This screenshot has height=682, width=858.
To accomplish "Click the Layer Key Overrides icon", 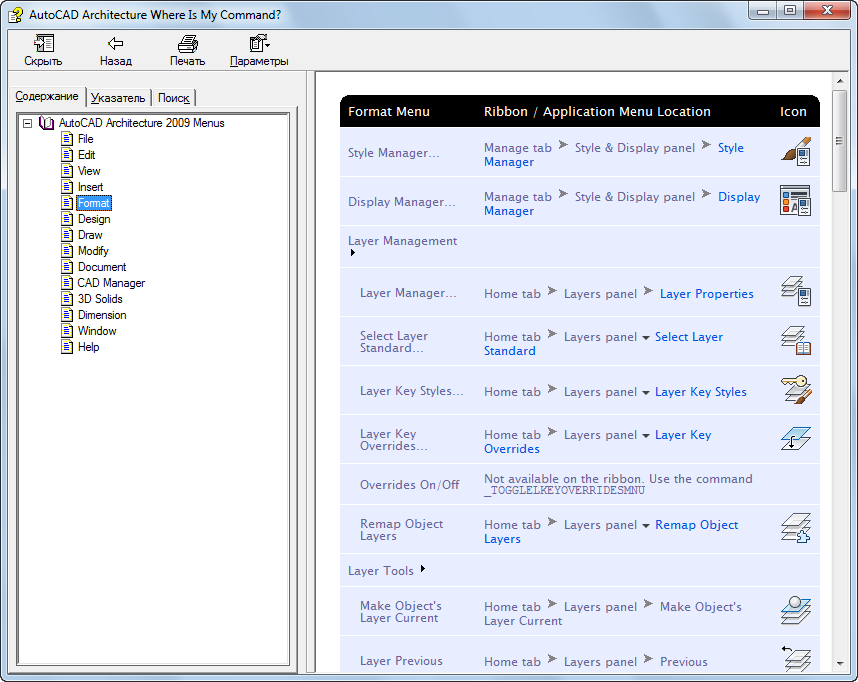I will pyautogui.click(x=796, y=438).
